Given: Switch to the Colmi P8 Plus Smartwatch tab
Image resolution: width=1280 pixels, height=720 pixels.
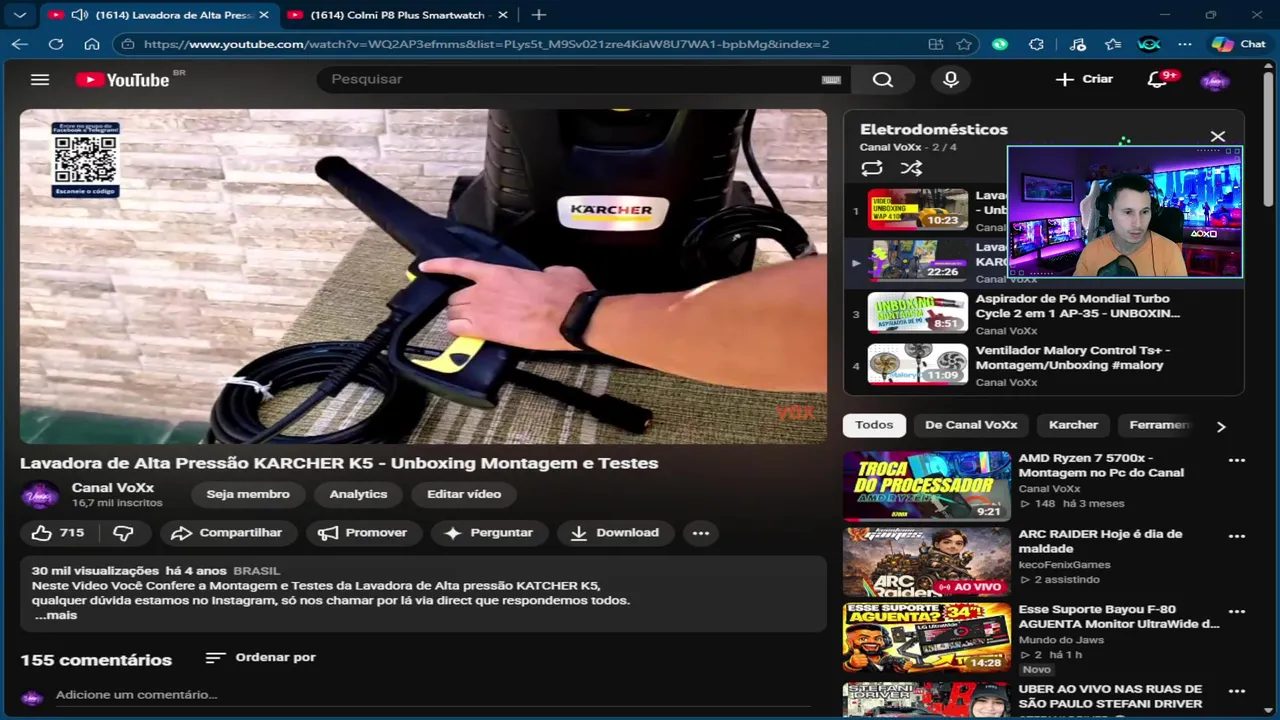Looking at the screenshot, I should (397, 15).
